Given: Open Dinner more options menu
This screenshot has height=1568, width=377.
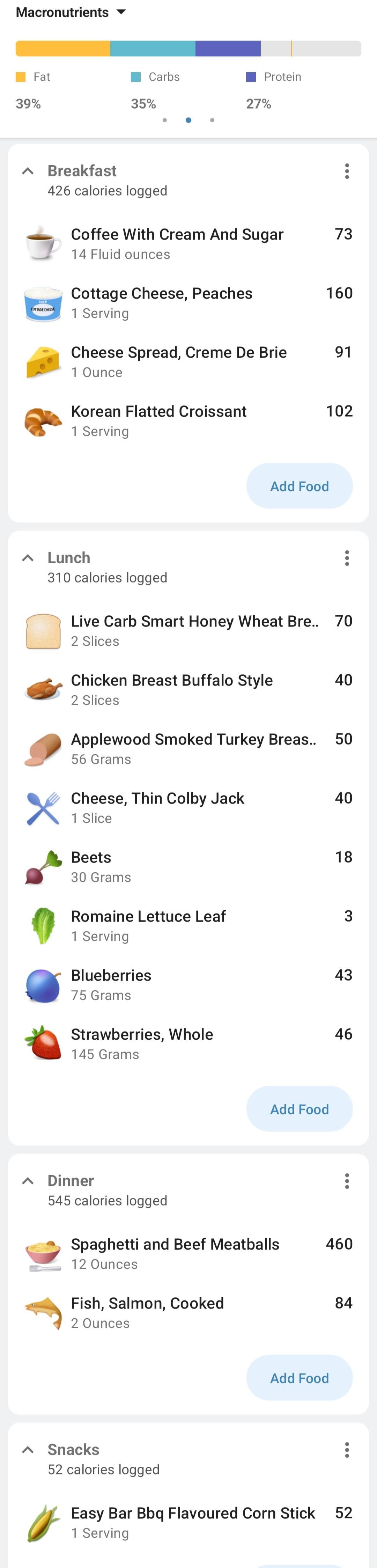Looking at the screenshot, I should (347, 1181).
